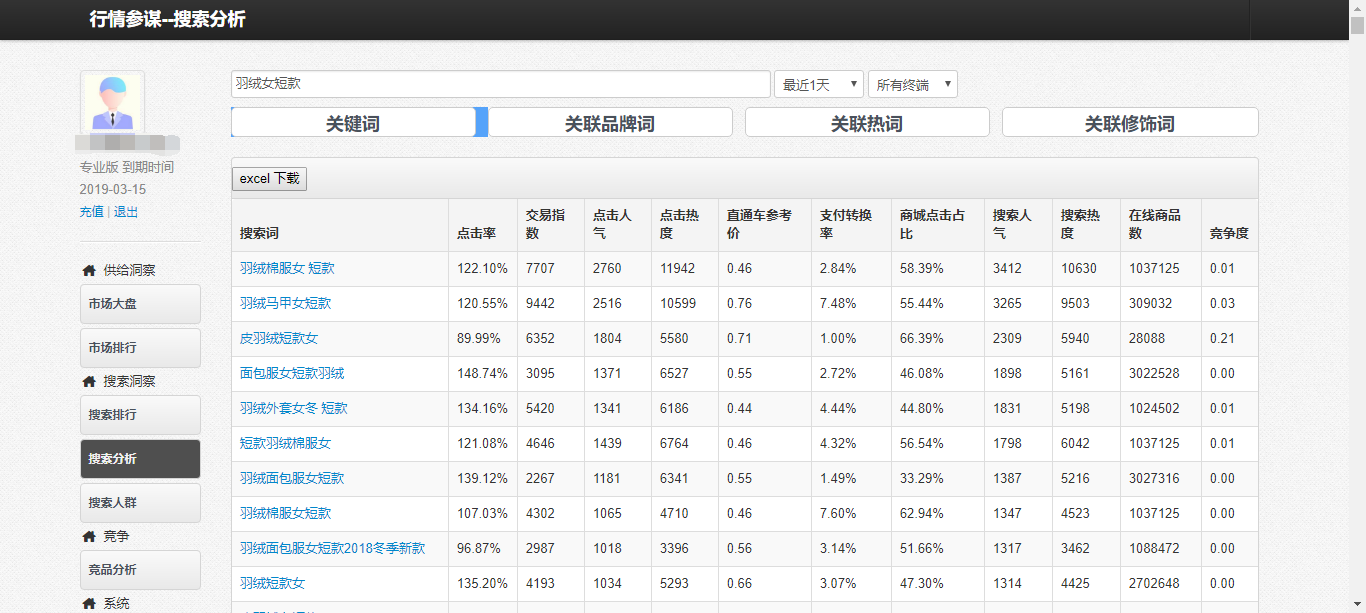Open the 所有终端 device dropdown

[912, 85]
